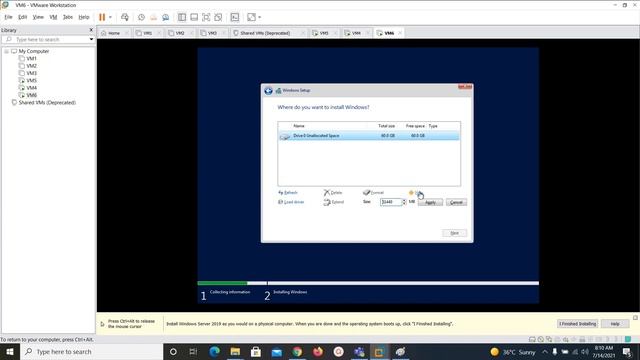The height and width of the screenshot is (360, 640).
Task: Click the Refresh link in Windows Setup
Action: (288, 193)
